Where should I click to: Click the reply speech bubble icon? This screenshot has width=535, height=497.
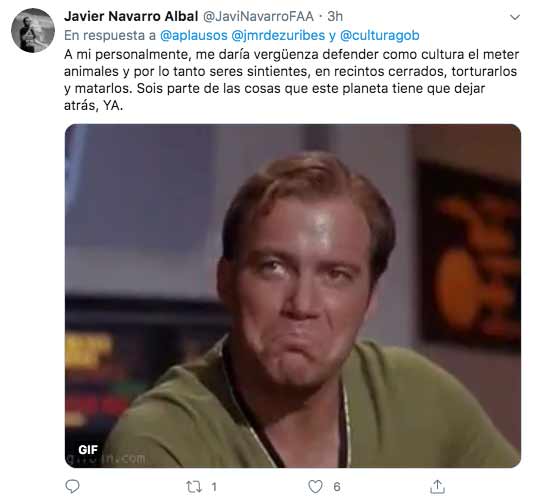pos(72,486)
